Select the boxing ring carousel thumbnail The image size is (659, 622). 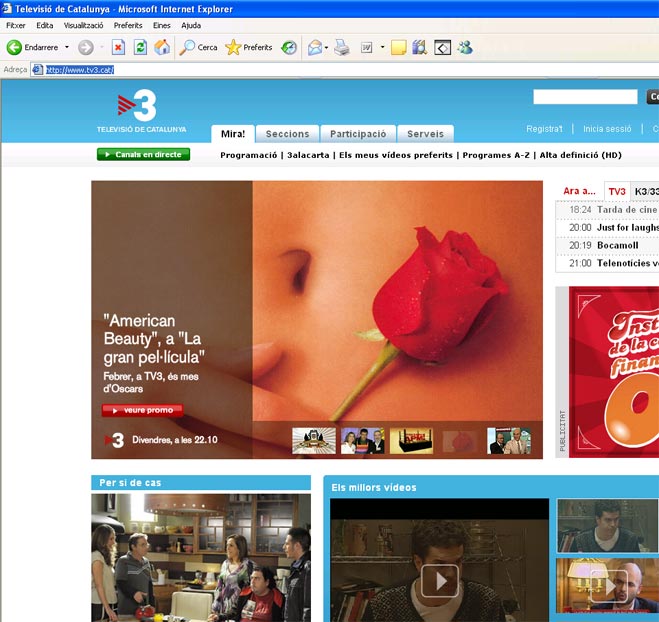pyautogui.click(x=411, y=441)
